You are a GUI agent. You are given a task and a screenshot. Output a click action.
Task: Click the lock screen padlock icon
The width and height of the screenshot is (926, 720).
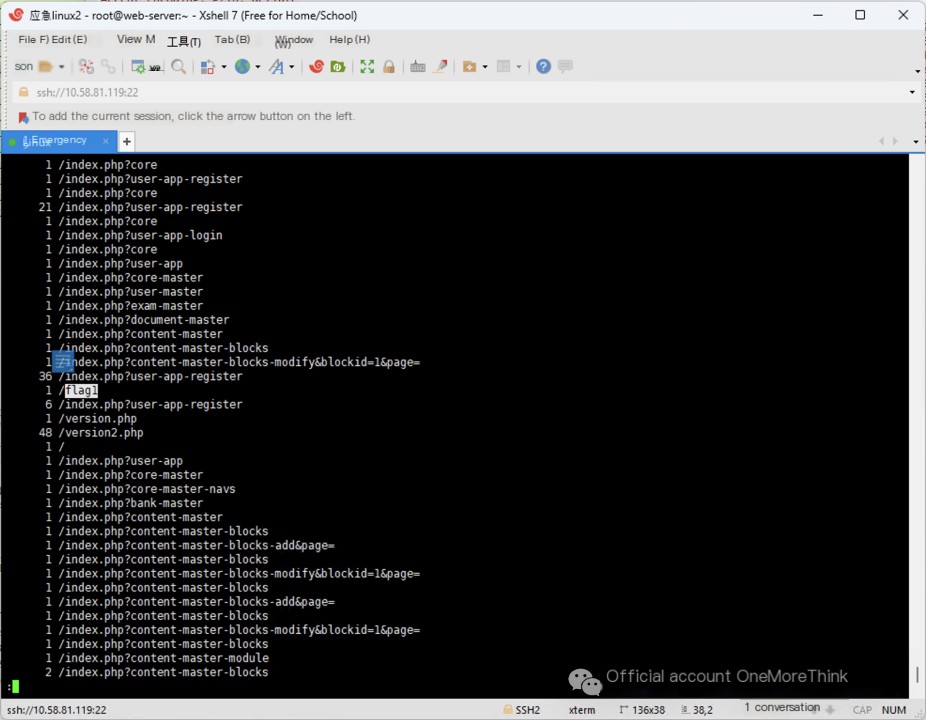click(389, 66)
